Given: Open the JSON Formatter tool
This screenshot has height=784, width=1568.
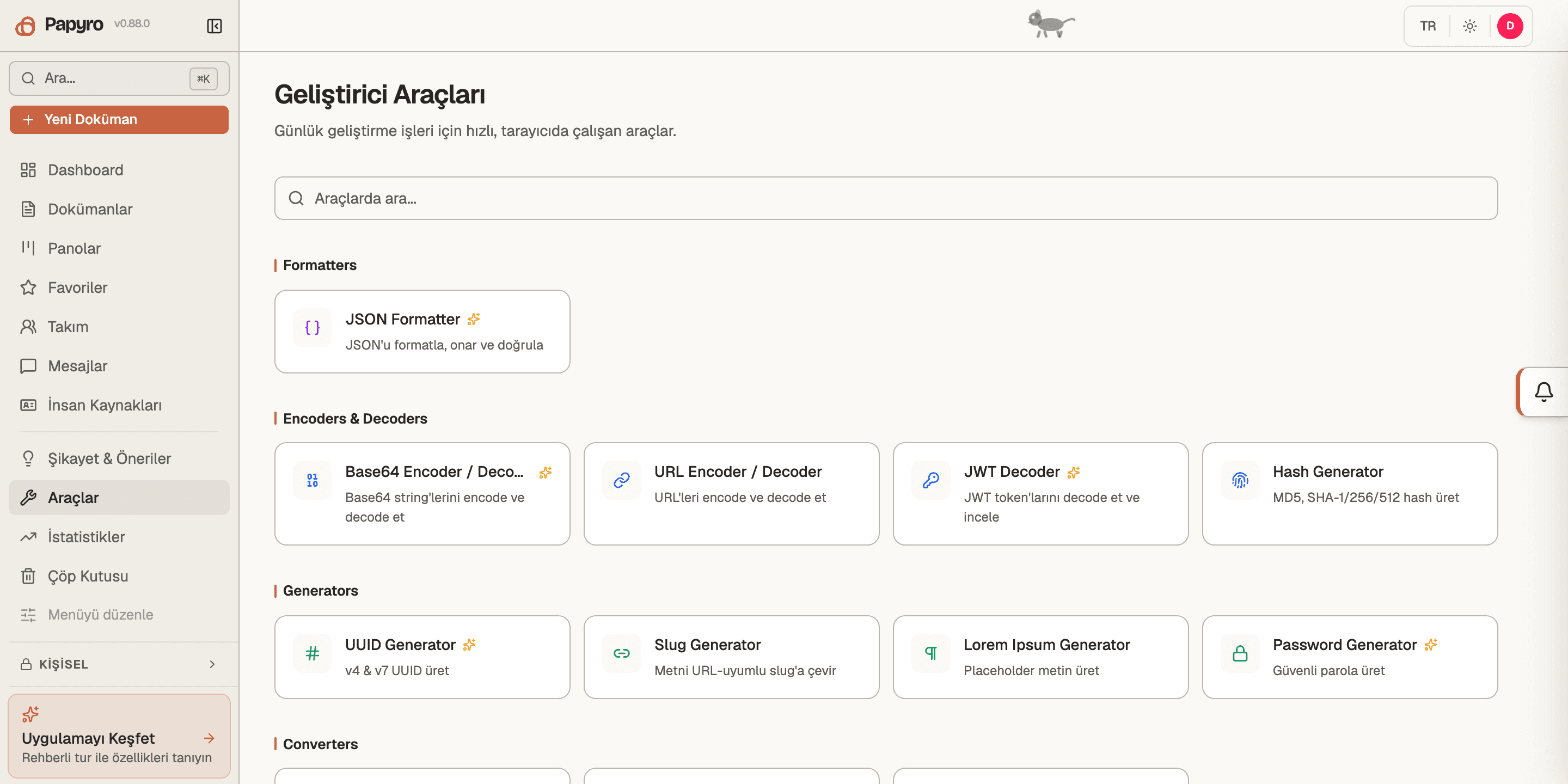Looking at the screenshot, I should 422,332.
